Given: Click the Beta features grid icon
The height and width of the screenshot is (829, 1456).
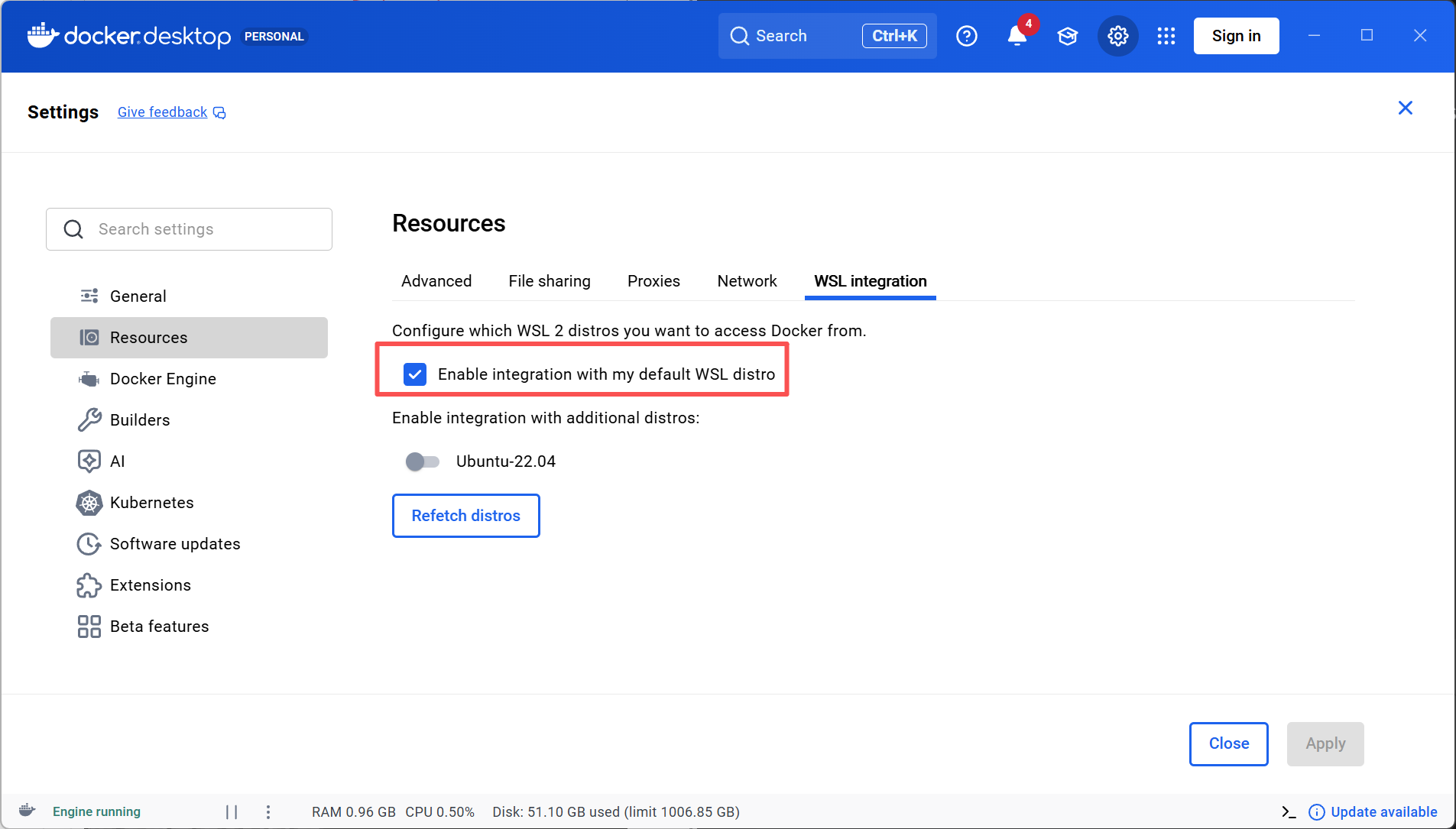Looking at the screenshot, I should coord(89,627).
